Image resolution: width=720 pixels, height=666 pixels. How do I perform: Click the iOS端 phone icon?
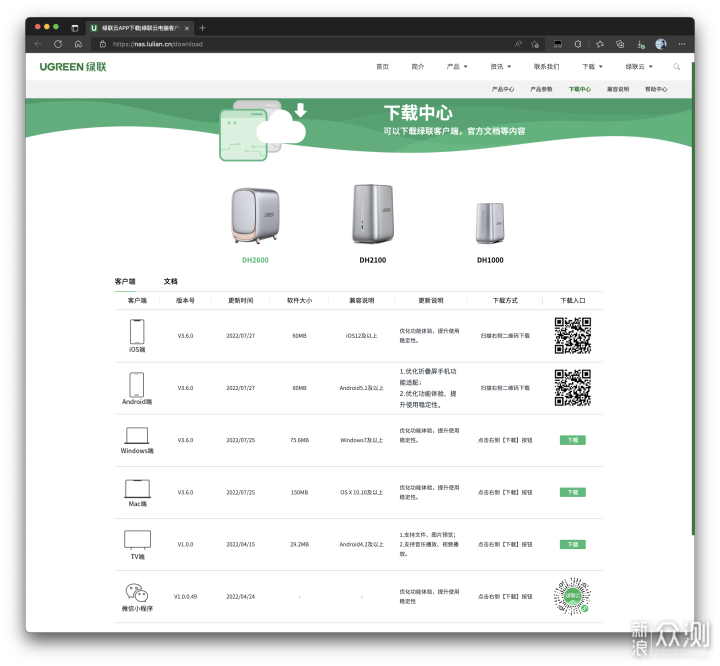pos(137,332)
